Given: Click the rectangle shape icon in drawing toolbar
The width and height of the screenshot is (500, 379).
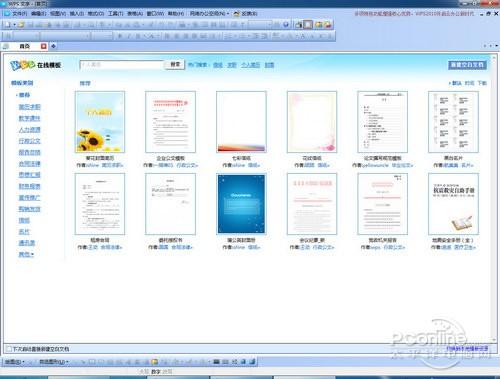Looking at the screenshot, I should coord(92,362).
